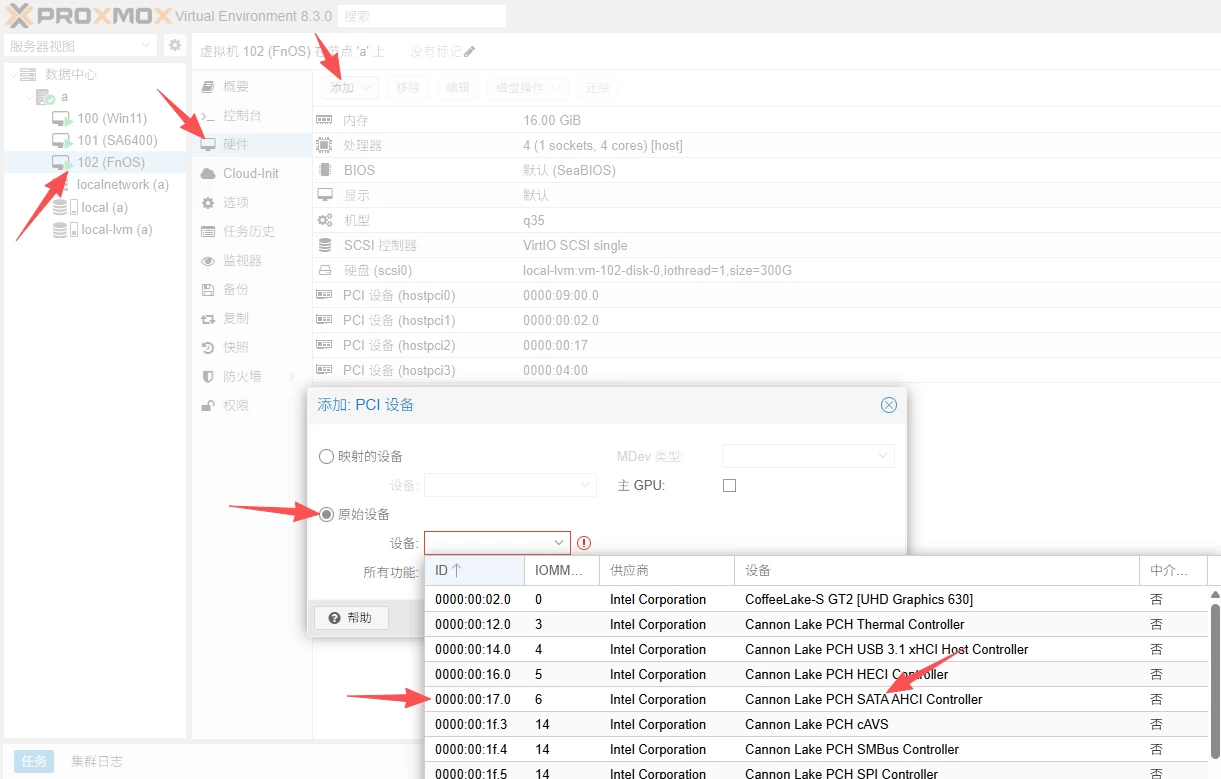
Task: Click the backup floppy disk icon
Action: point(208,290)
